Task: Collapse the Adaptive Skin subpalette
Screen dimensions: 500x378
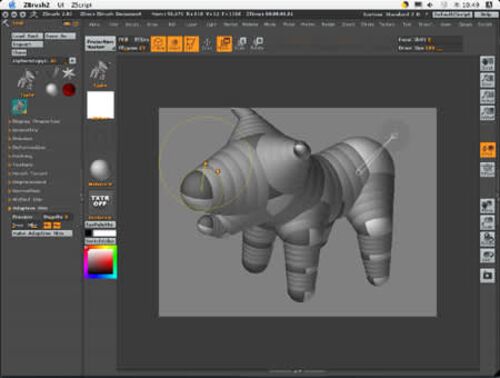Action: point(29,208)
